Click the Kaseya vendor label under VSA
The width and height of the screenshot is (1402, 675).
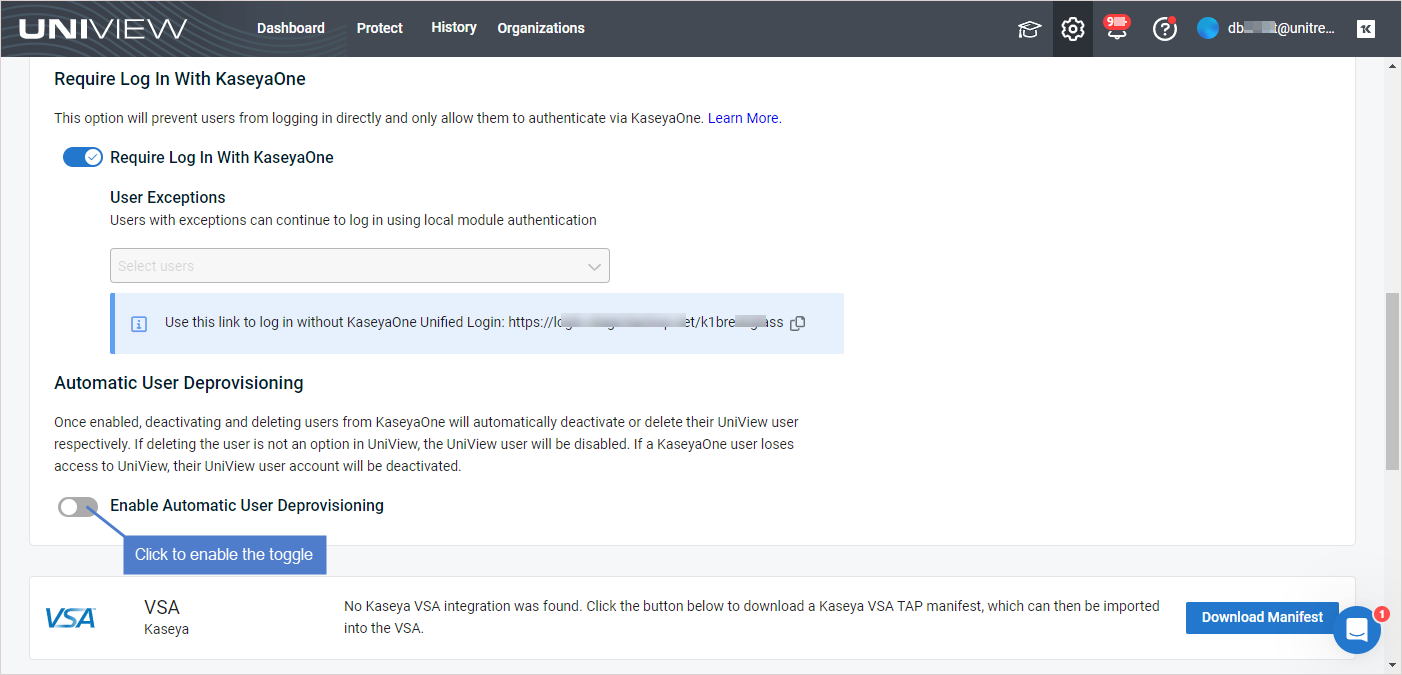(x=166, y=630)
